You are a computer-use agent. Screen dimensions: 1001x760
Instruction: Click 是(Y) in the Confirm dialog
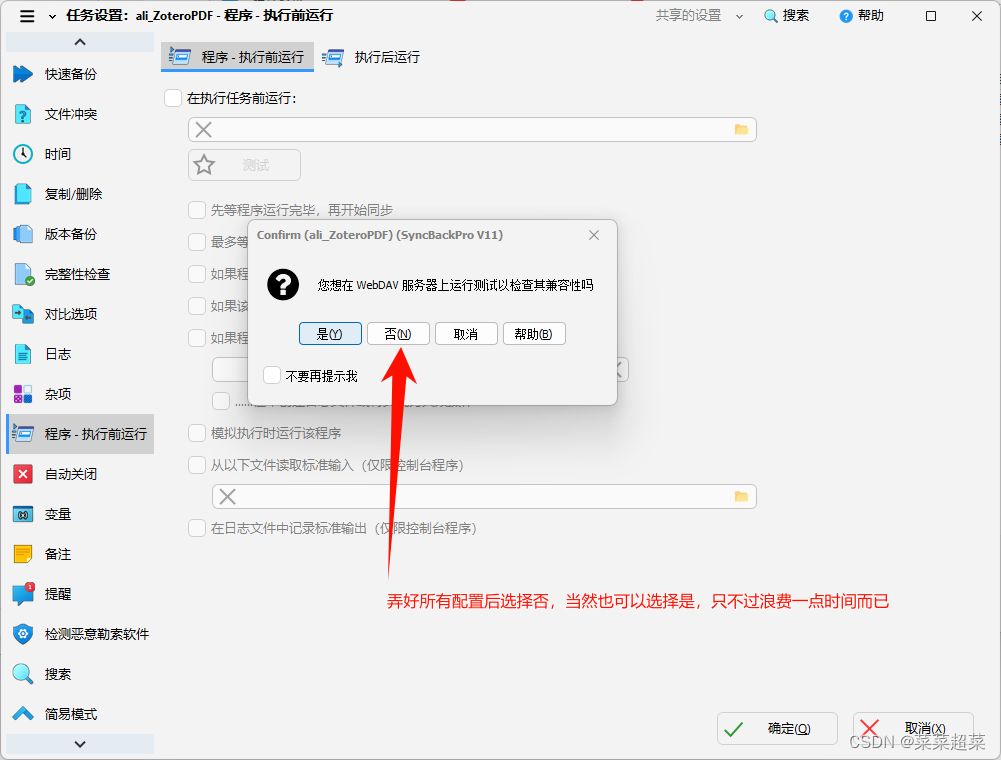click(330, 334)
